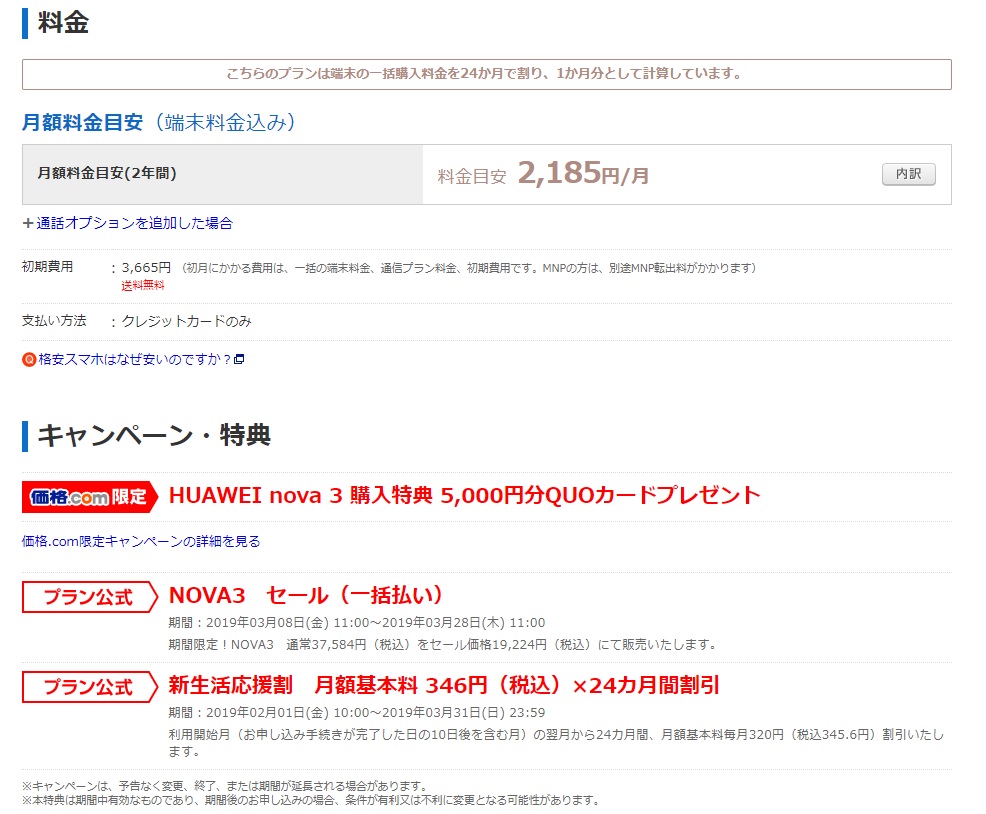Click 新生活応援割 period 2019年02月01日 line
The height and width of the screenshot is (814, 986).
click(x=357, y=713)
